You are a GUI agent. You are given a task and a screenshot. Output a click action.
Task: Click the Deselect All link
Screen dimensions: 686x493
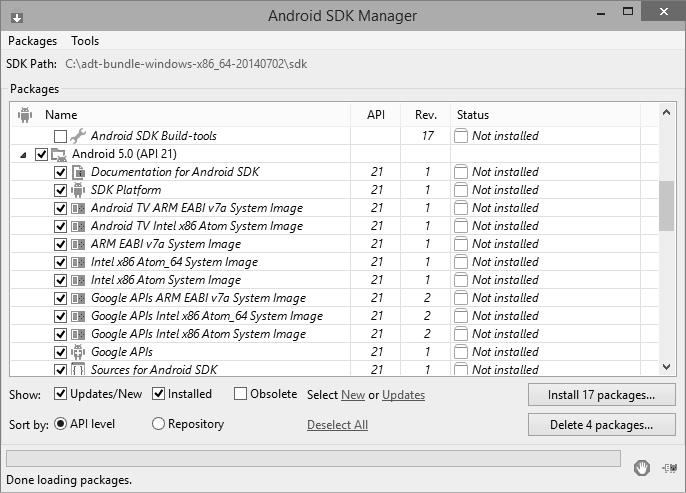337,425
